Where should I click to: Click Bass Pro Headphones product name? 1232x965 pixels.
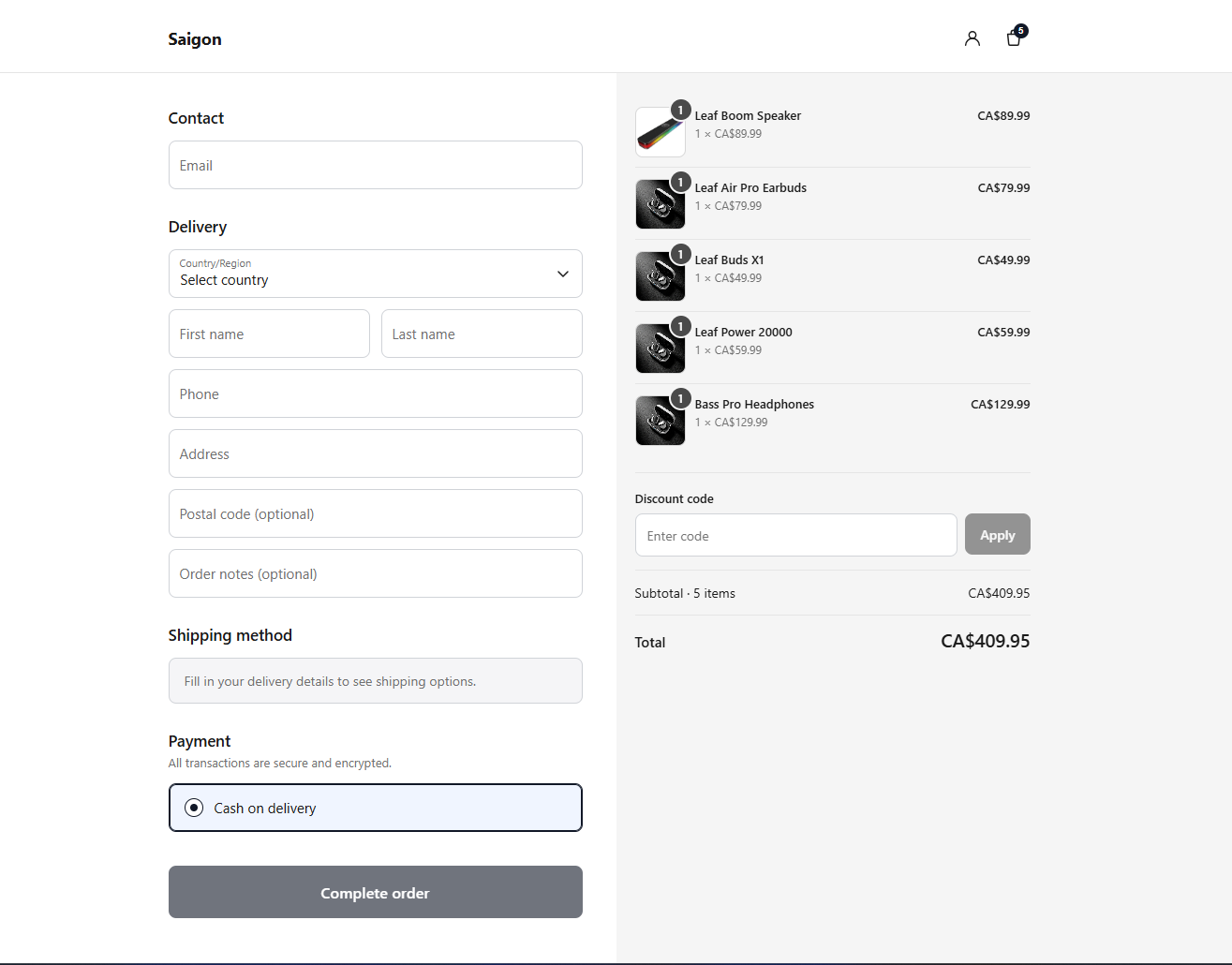point(754,404)
